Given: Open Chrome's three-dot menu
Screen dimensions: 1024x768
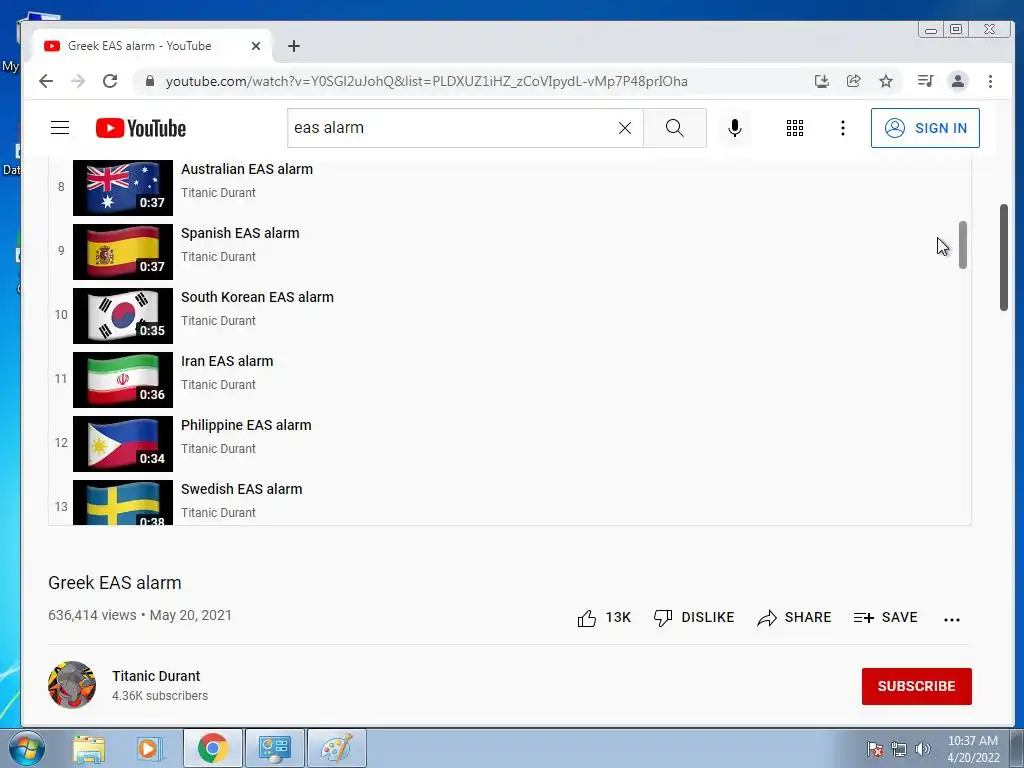Looking at the screenshot, I should (x=990, y=81).
